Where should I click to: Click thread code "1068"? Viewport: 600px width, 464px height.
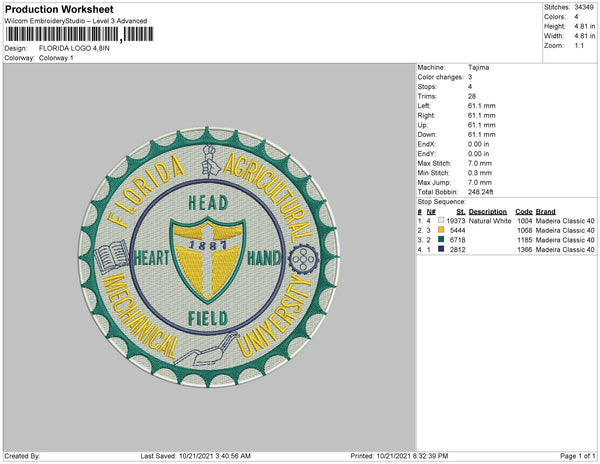pyautogui.click(x=525, y=230)
